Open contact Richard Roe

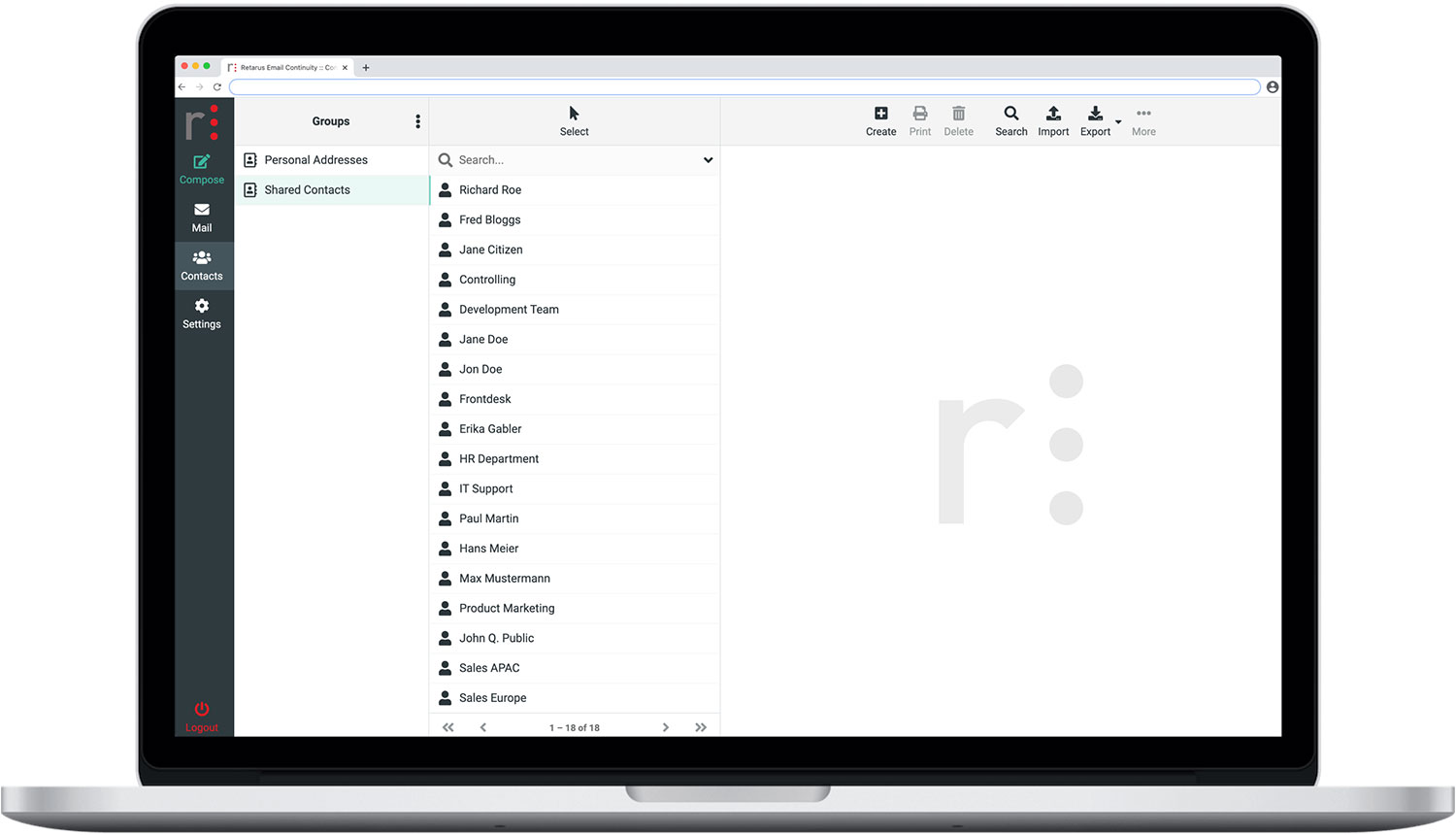point(575,190)
